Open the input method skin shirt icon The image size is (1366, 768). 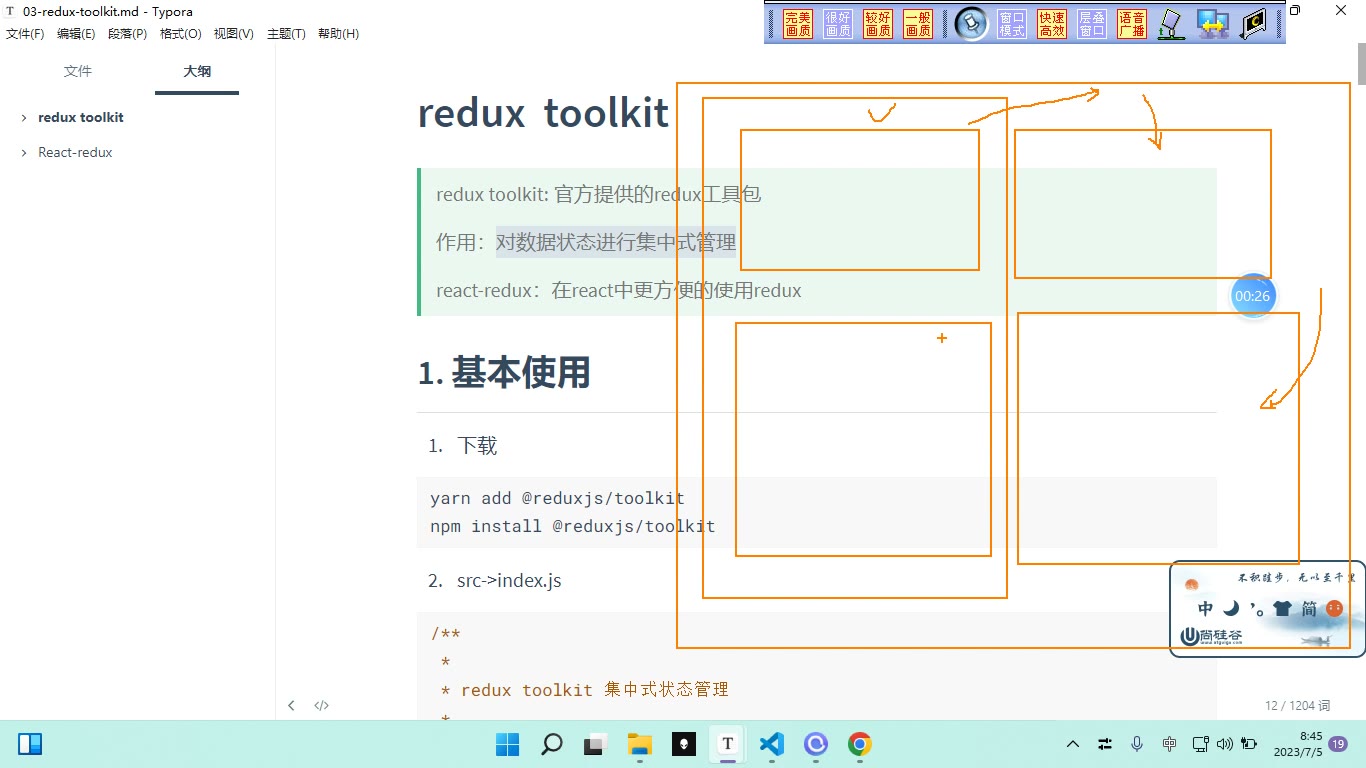(x=1282, y=608)
